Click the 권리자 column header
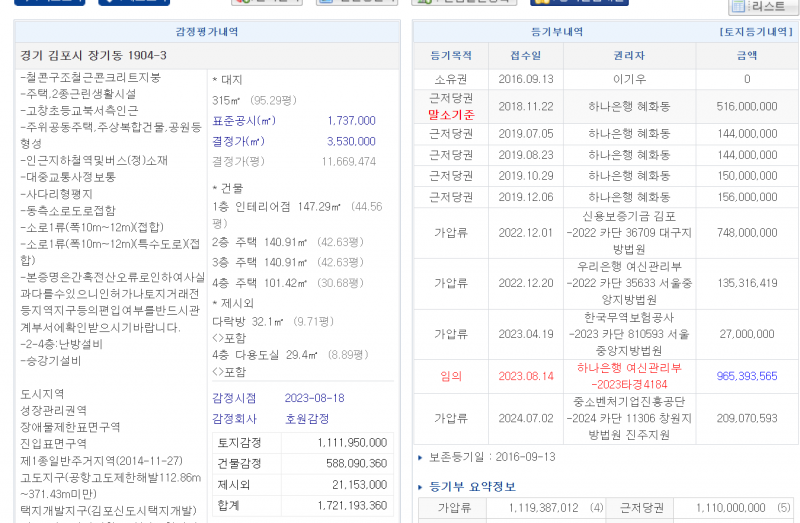The height and width of the screenshot is (523, 800). [x=629, y=57]
